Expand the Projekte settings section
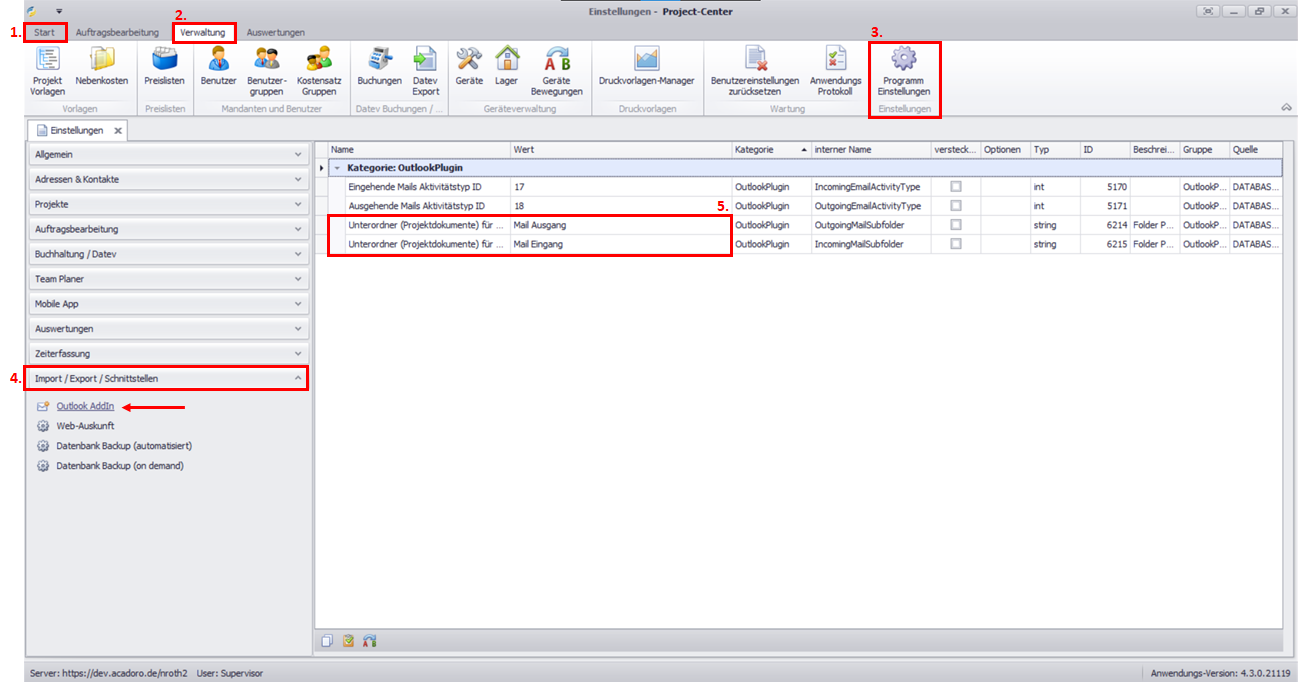1298x682 pixels. (x=167, y=204)
